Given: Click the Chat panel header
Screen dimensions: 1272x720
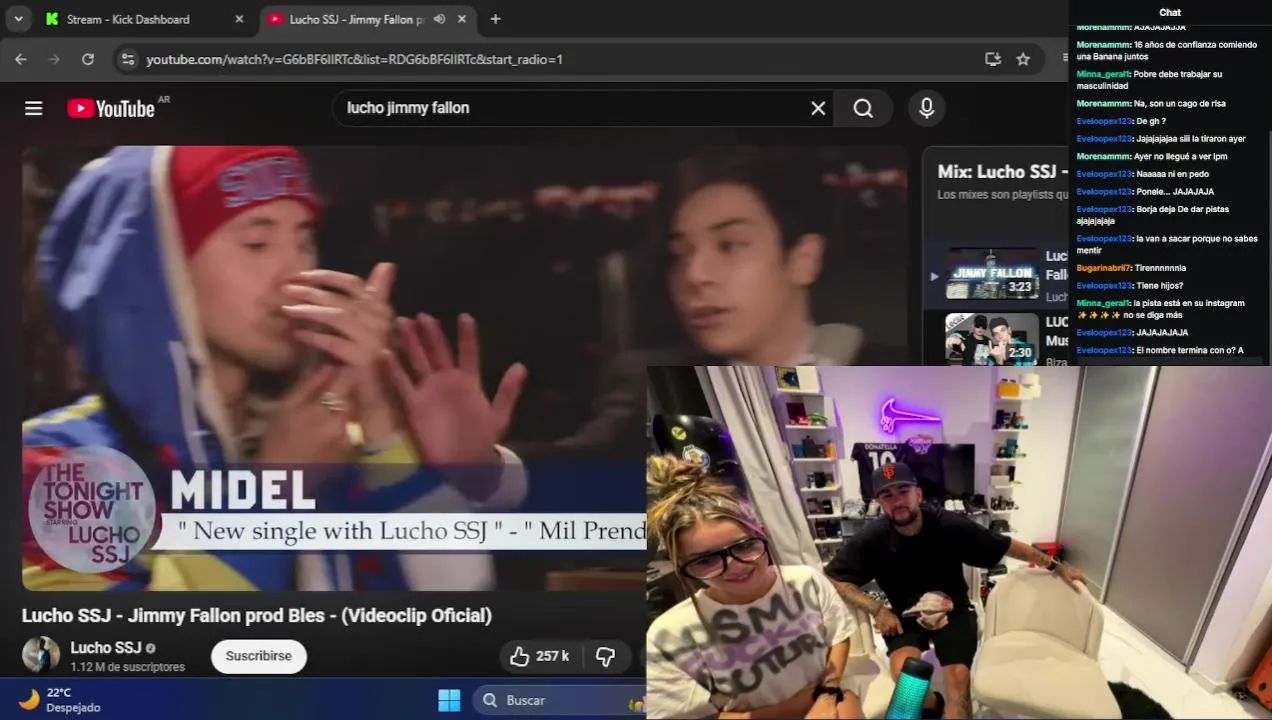Looking at the screenshot, I should 1170,13.
